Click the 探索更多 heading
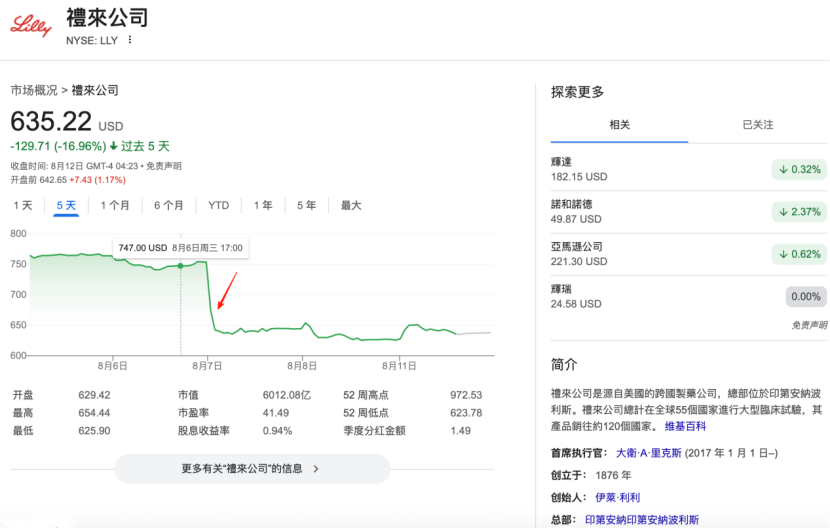 coord(577,92)
